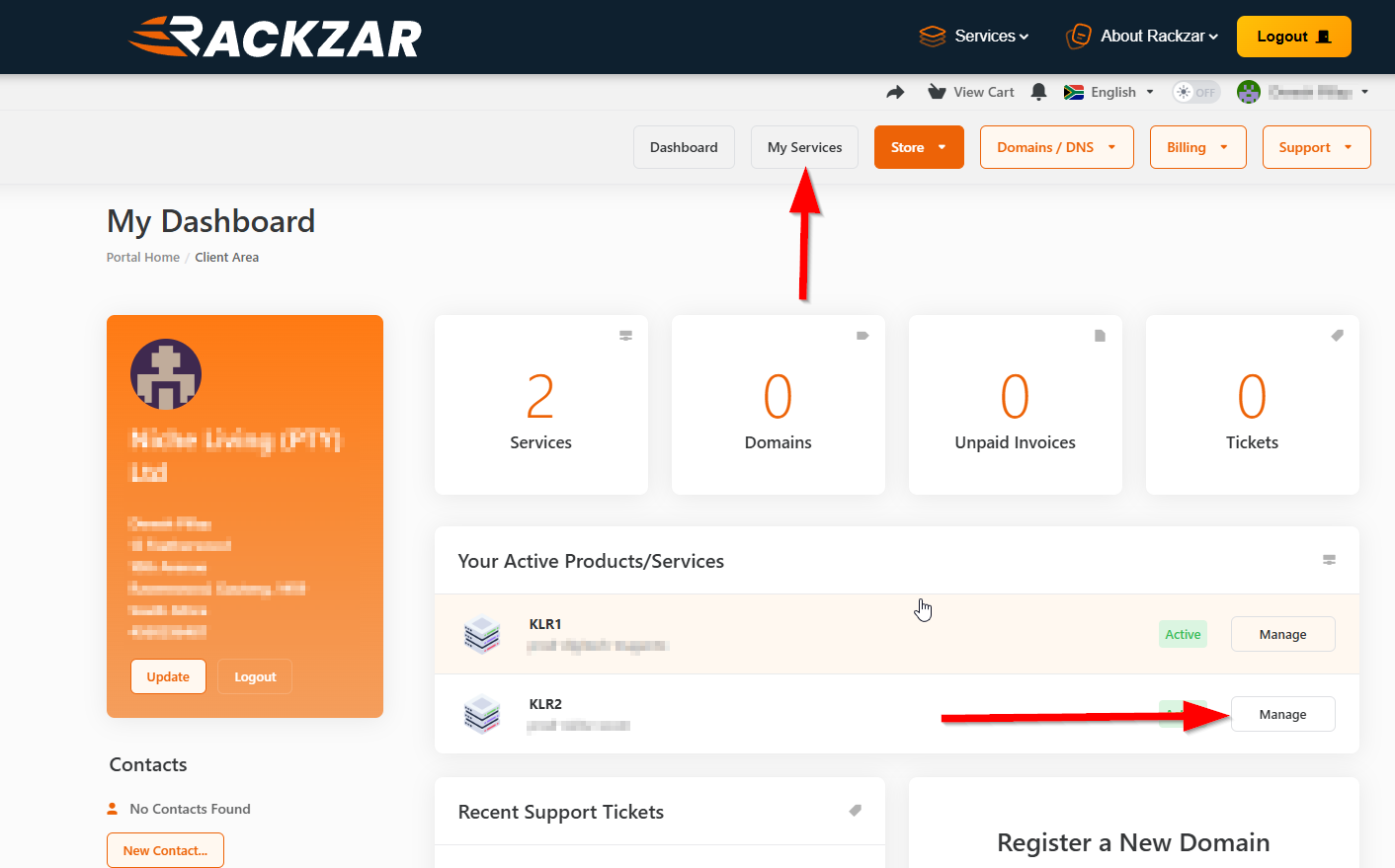Viewport: 1395px width, 868px height.
Task: Open My Services tab
Action: point(804,147)
